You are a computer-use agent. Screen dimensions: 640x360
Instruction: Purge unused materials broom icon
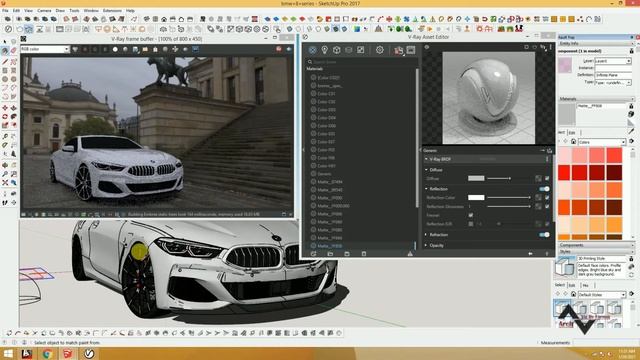coord(410,253)
